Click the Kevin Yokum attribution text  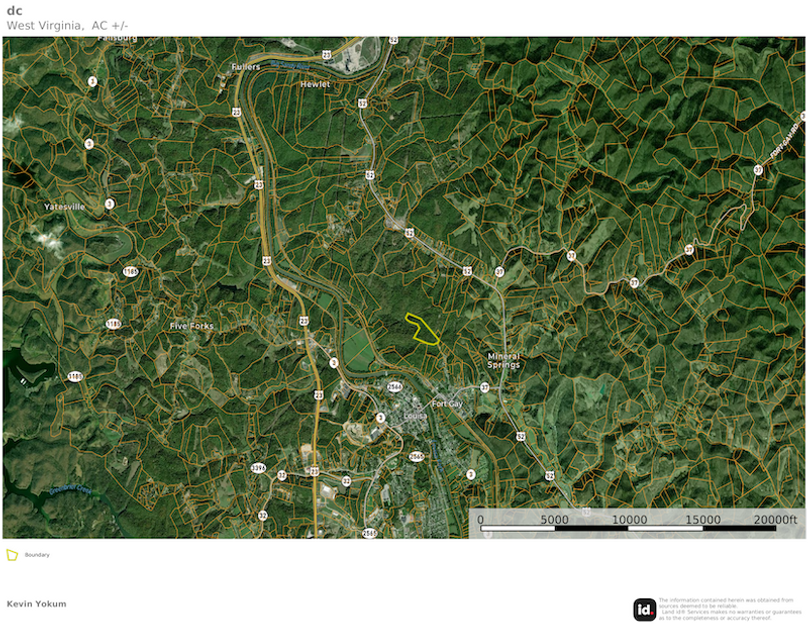click(x=36, y=603)
